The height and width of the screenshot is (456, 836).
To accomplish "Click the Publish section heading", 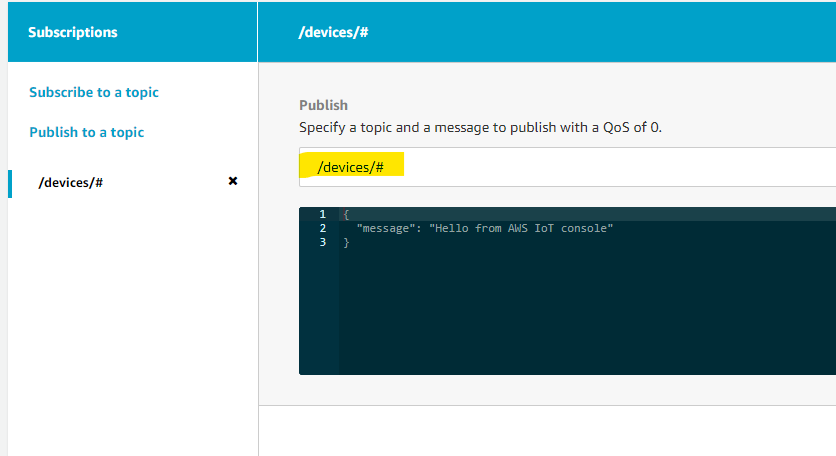I will pyautogui.click(x=323, y=105).
